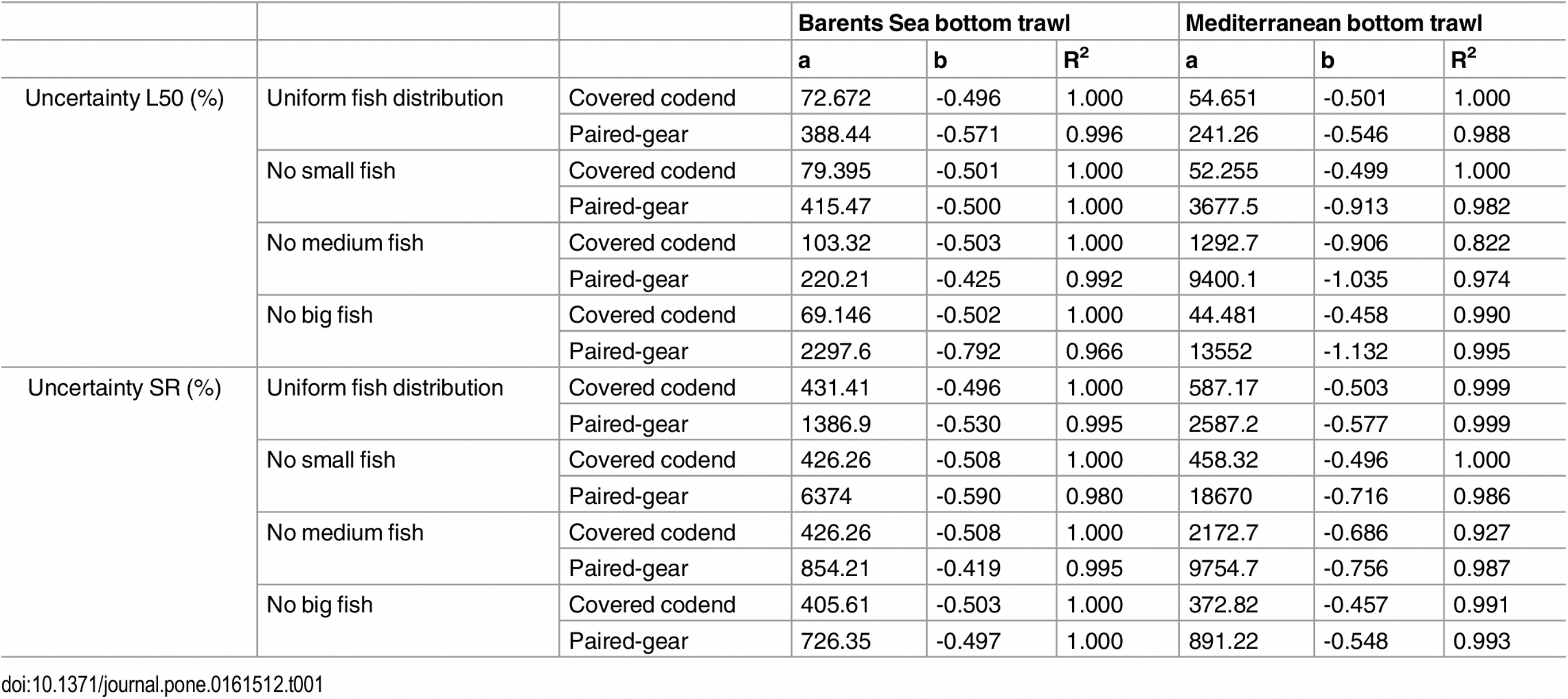The height and width of the screenshot is (699, 1568).
Task: Select the -1.132 b coefficient
Action: [1355, 352]
